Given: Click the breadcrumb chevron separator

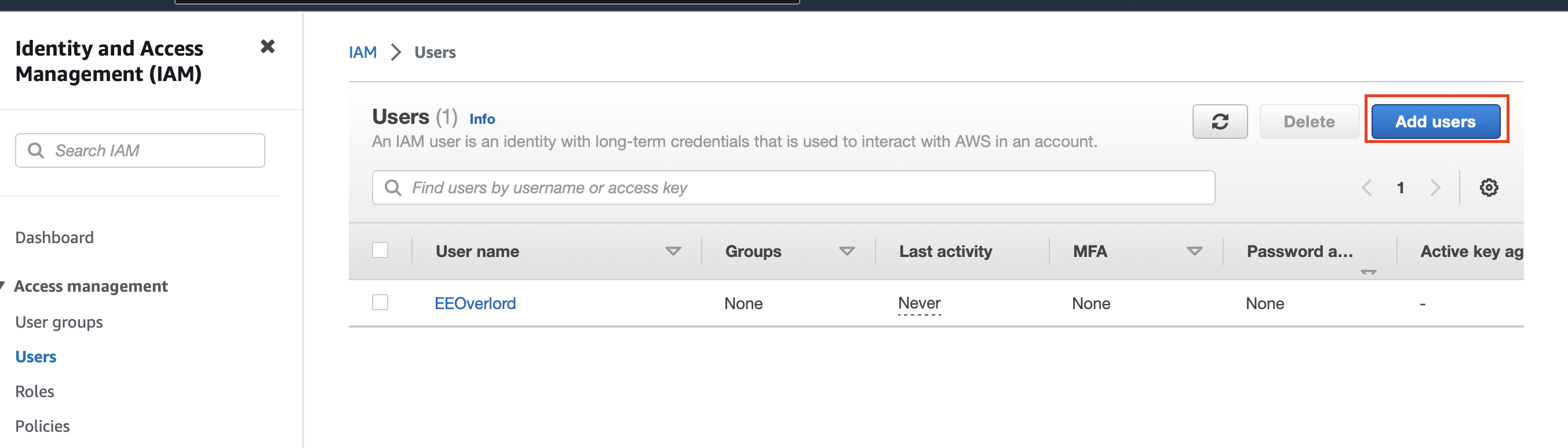Looking at the screenshot, I should coord(396,52).
